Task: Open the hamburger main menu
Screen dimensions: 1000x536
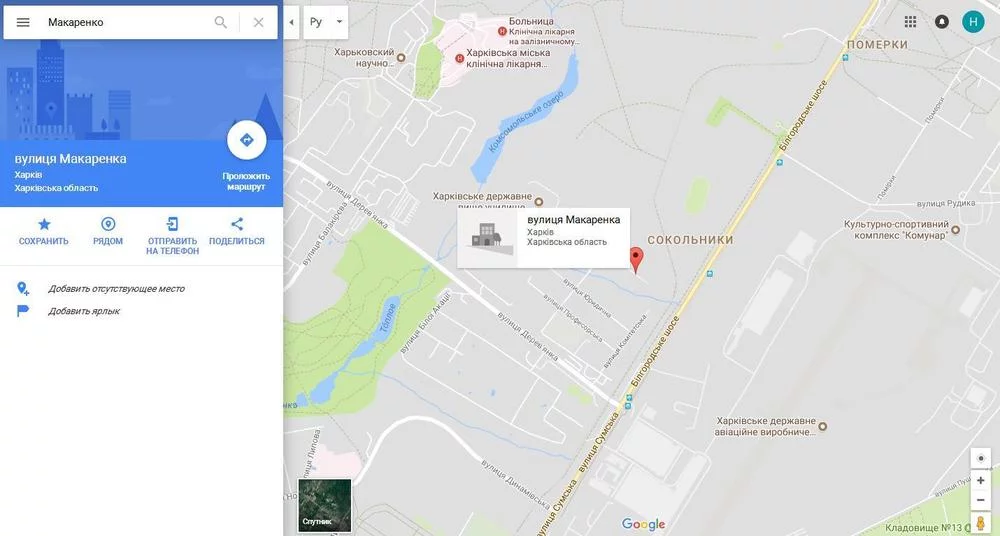Action: [23, 22]
